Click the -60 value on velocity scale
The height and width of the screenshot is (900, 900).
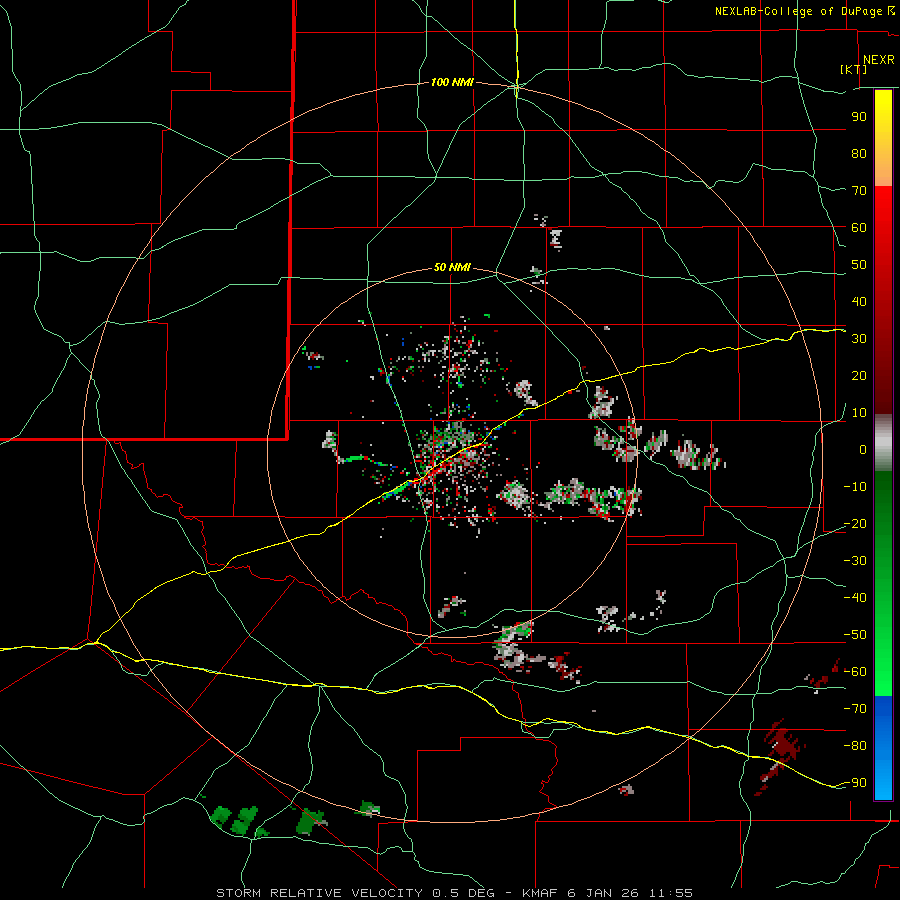click(x=855, y=672)
